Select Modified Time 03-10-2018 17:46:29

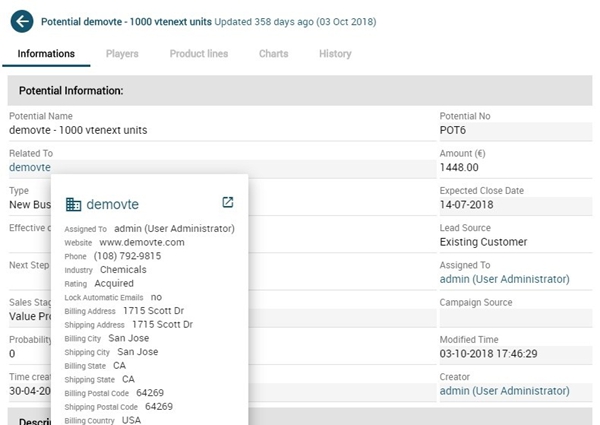[x=488, y=353]
